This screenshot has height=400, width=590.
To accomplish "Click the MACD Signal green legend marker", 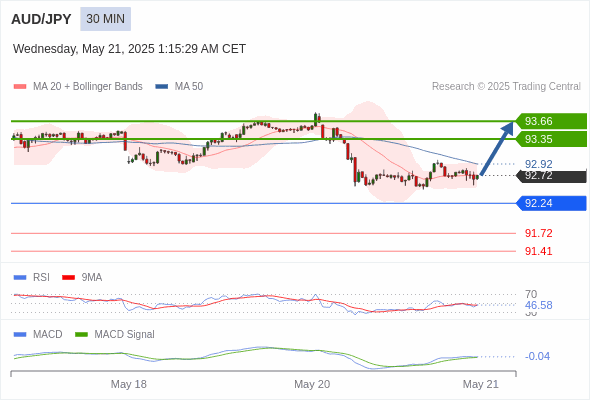I will pos(81,335).
